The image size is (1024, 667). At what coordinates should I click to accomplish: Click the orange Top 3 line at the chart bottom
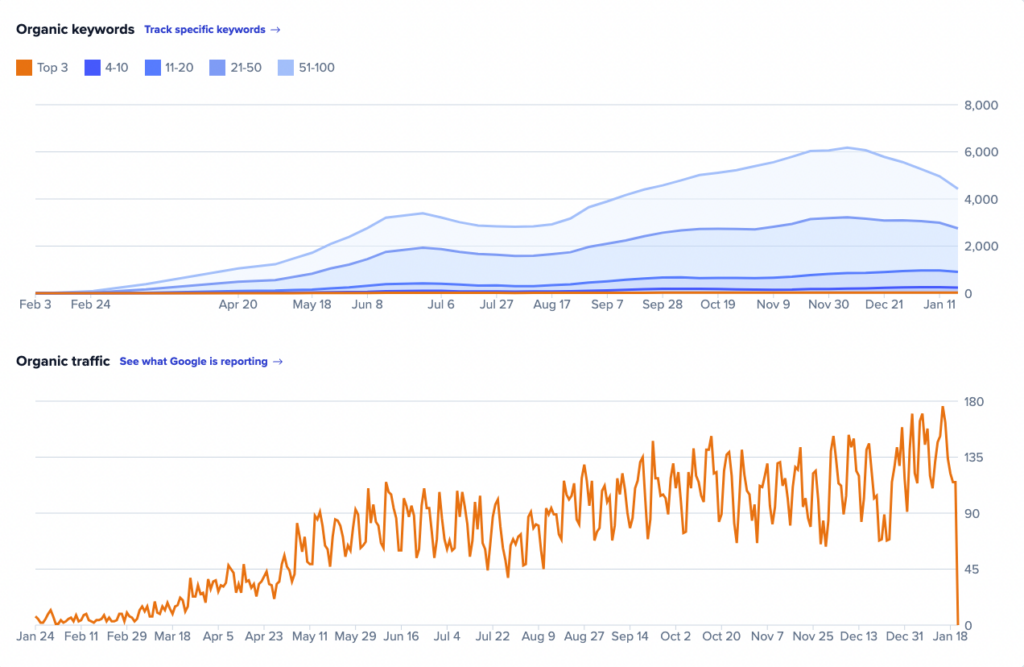500,292
